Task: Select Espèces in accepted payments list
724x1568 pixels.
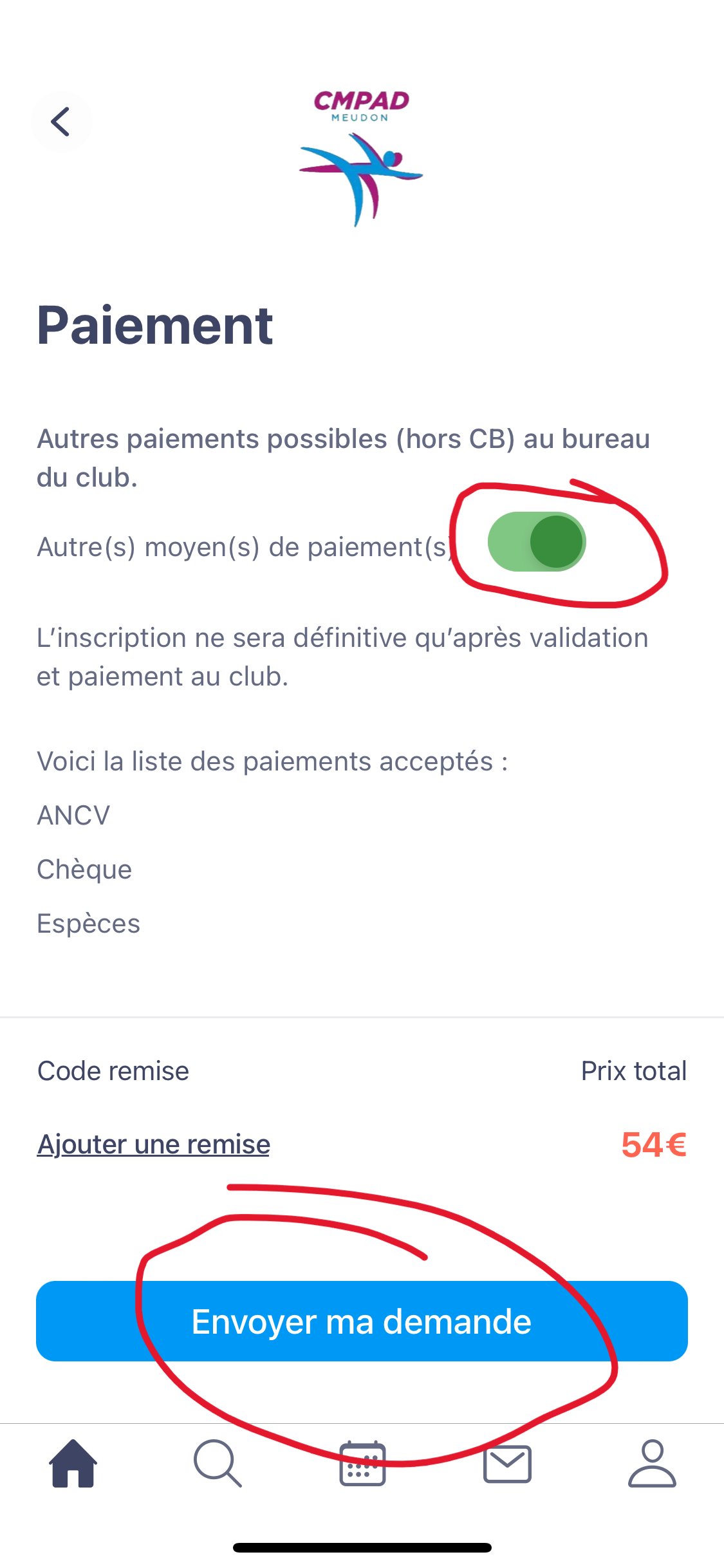Action: pyautogui.click(x=88, y=924)
